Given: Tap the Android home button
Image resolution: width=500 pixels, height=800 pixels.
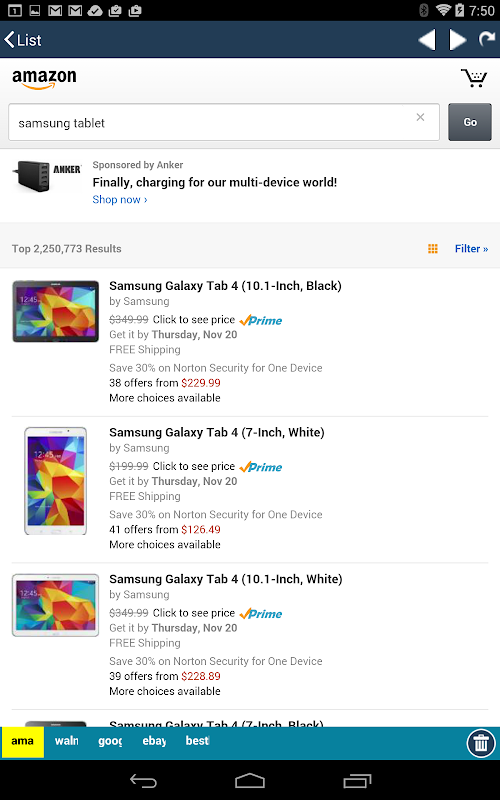Looking at the screenshot, I should tap(249, 780).
